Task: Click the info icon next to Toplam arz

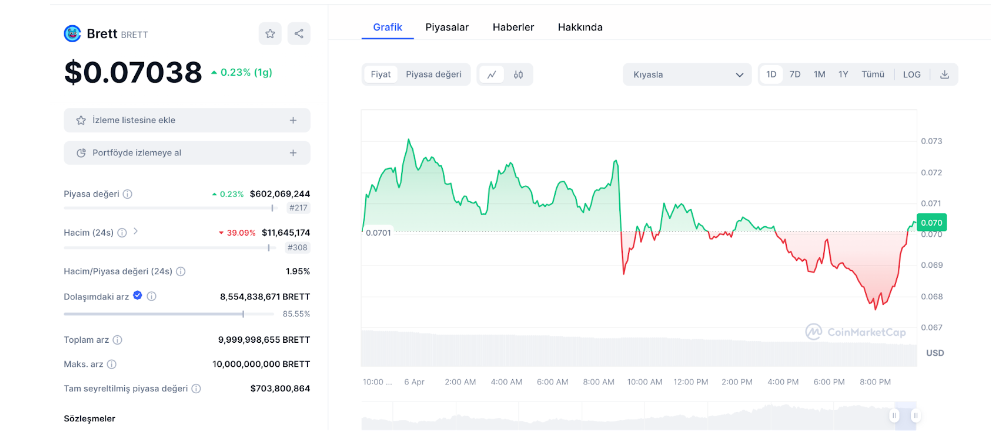Action: (117, 340)
